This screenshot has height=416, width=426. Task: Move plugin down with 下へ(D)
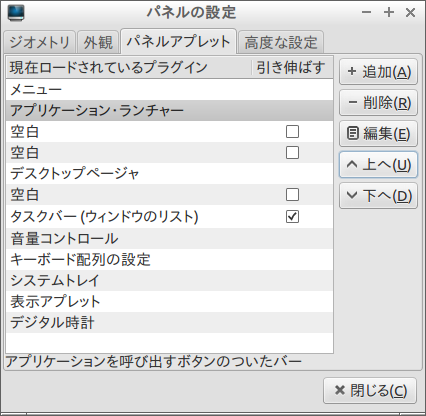click(x=378, y=196)
